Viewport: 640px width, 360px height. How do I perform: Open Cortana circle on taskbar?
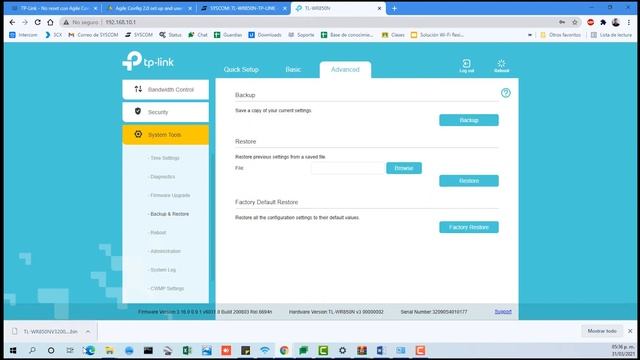tap(51, 350)
